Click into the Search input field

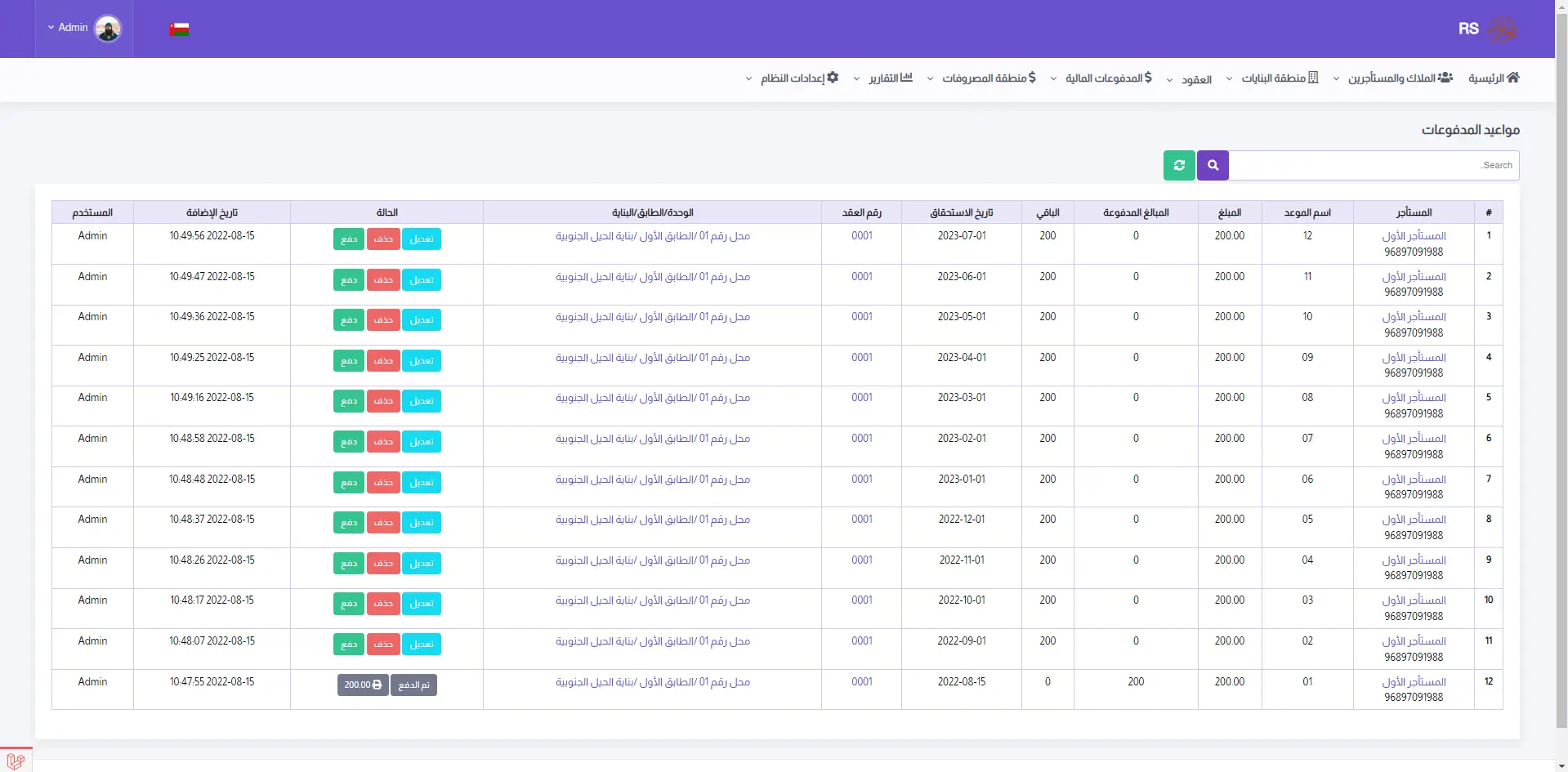(1373, 165)
